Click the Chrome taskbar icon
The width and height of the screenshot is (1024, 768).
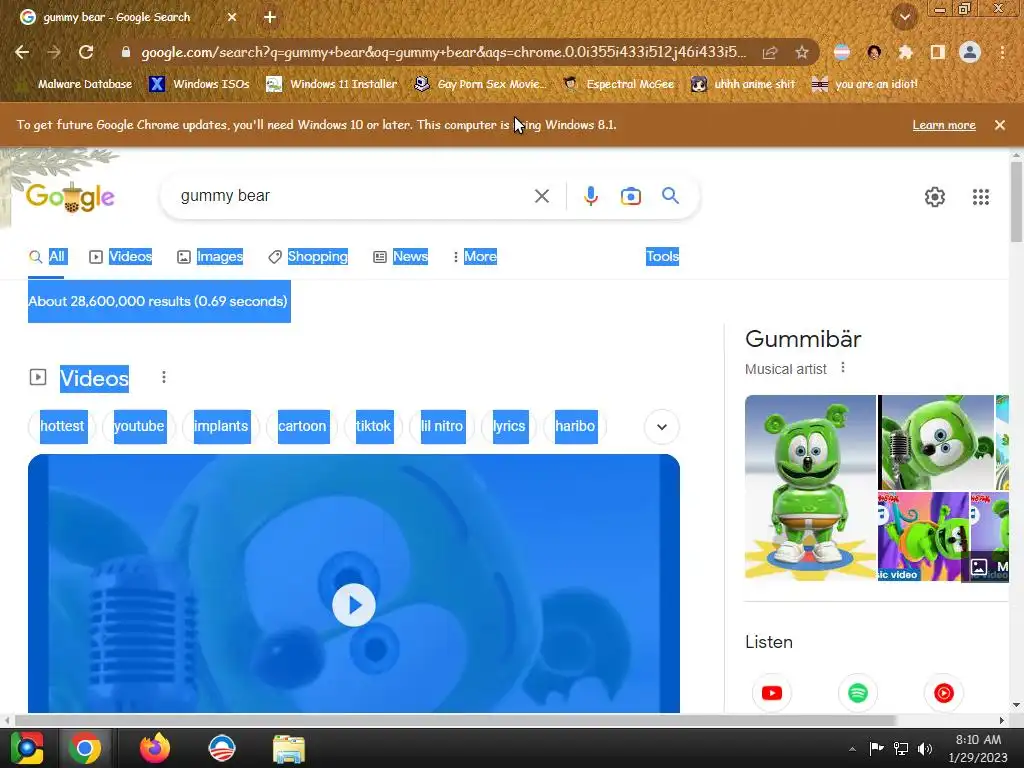pyautogui.click(x=85, y=748)
